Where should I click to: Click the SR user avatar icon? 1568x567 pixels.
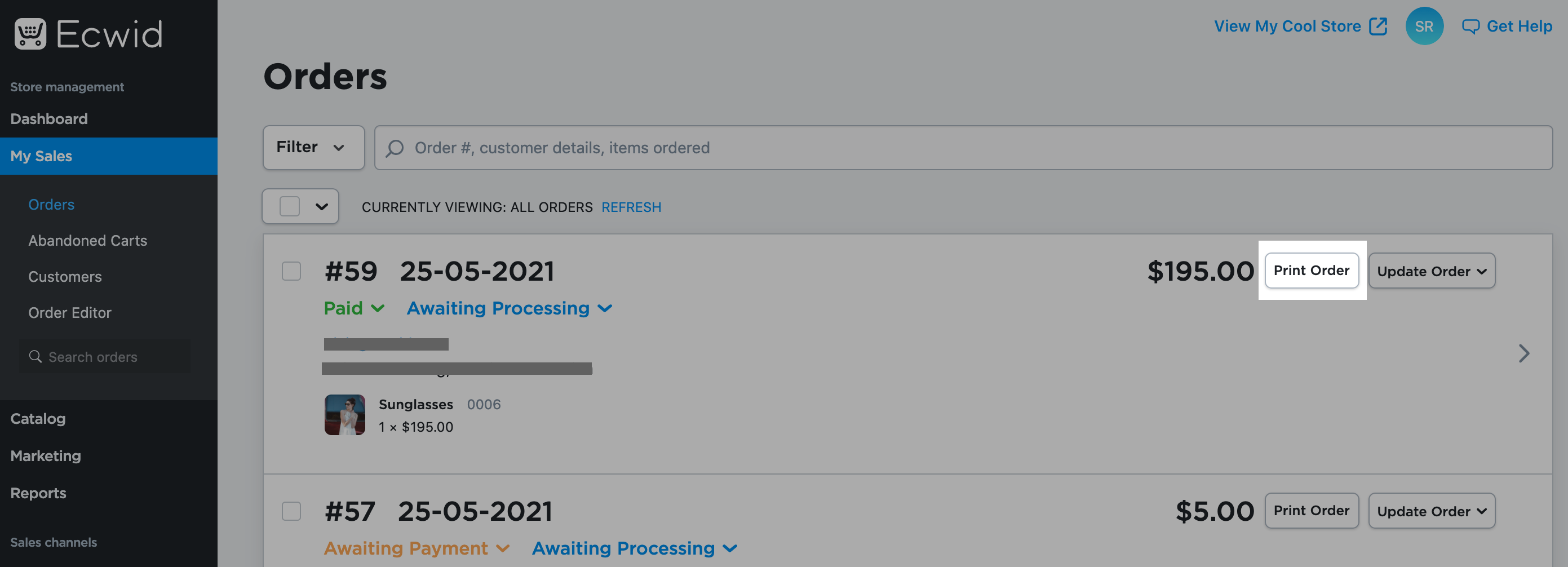tap(1423, 26)
